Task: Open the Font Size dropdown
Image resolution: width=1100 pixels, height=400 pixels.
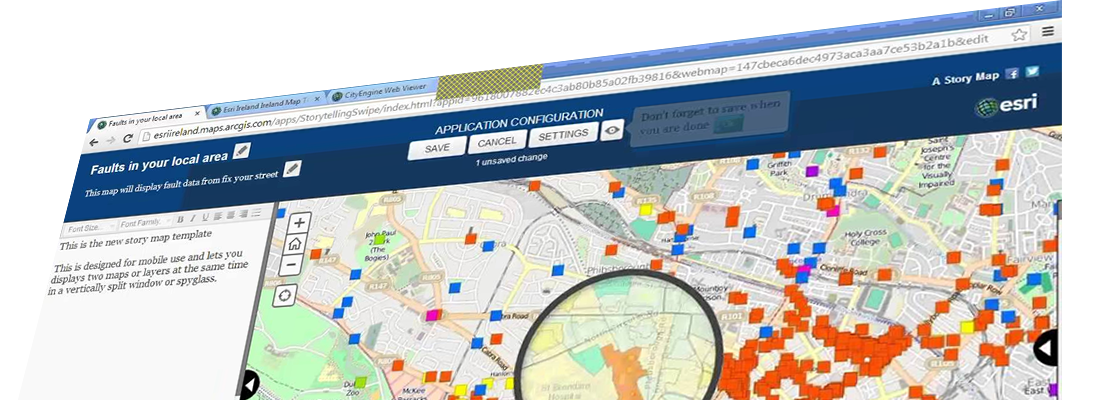Action: [x=85, y=228]
